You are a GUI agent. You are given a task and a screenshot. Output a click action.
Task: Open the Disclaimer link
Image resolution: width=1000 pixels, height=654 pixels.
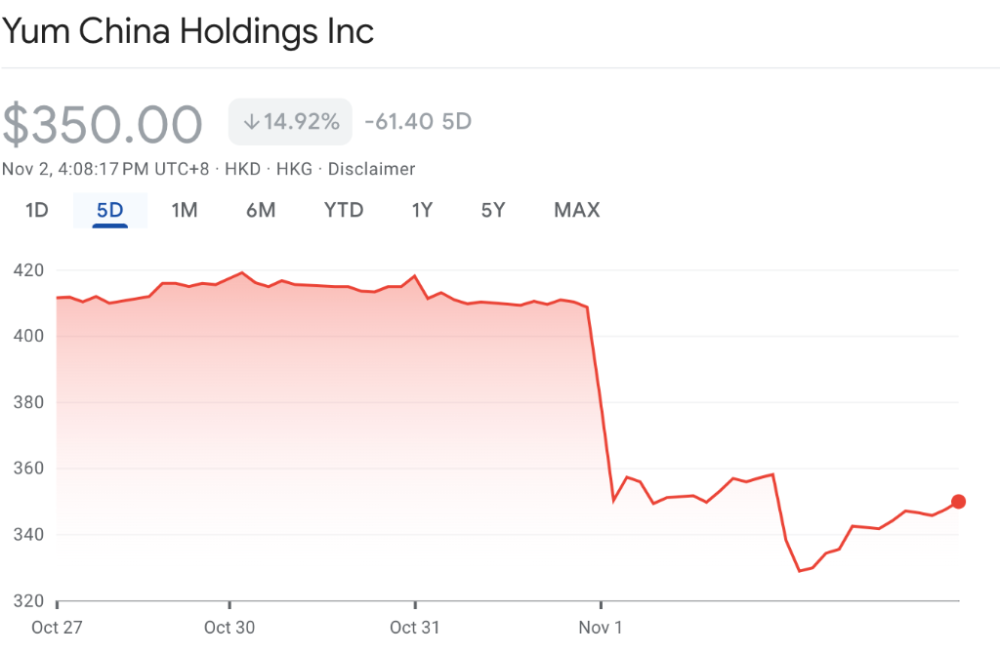(x=371, y=169)
